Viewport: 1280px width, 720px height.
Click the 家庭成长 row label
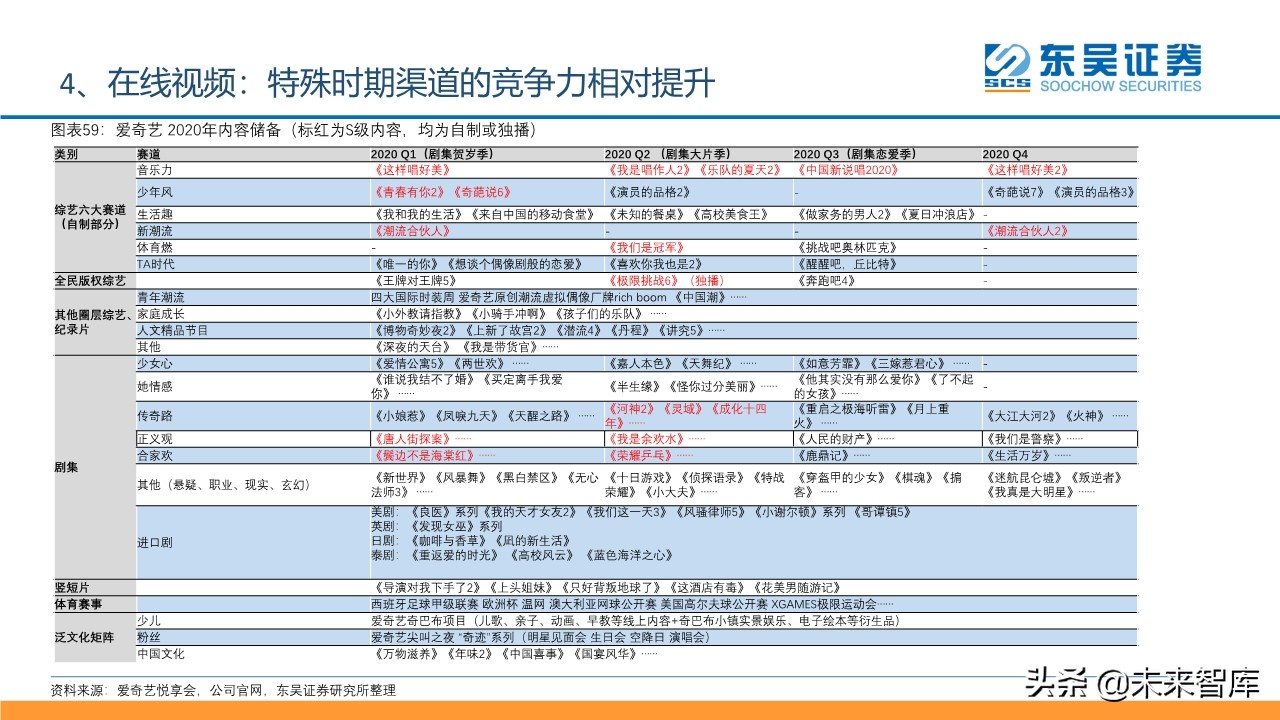tap(160, 313)
